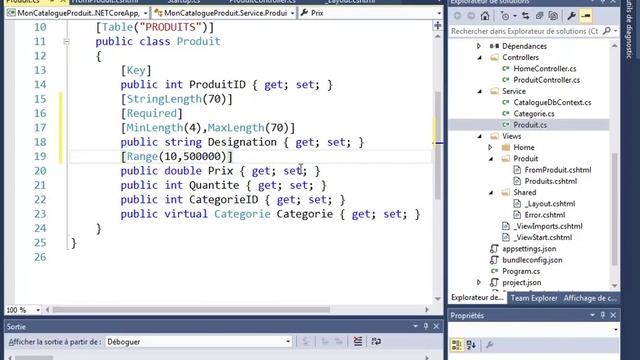Open CatalogueDbContext.cs file

pyautogui.click(x=552, y=102)
